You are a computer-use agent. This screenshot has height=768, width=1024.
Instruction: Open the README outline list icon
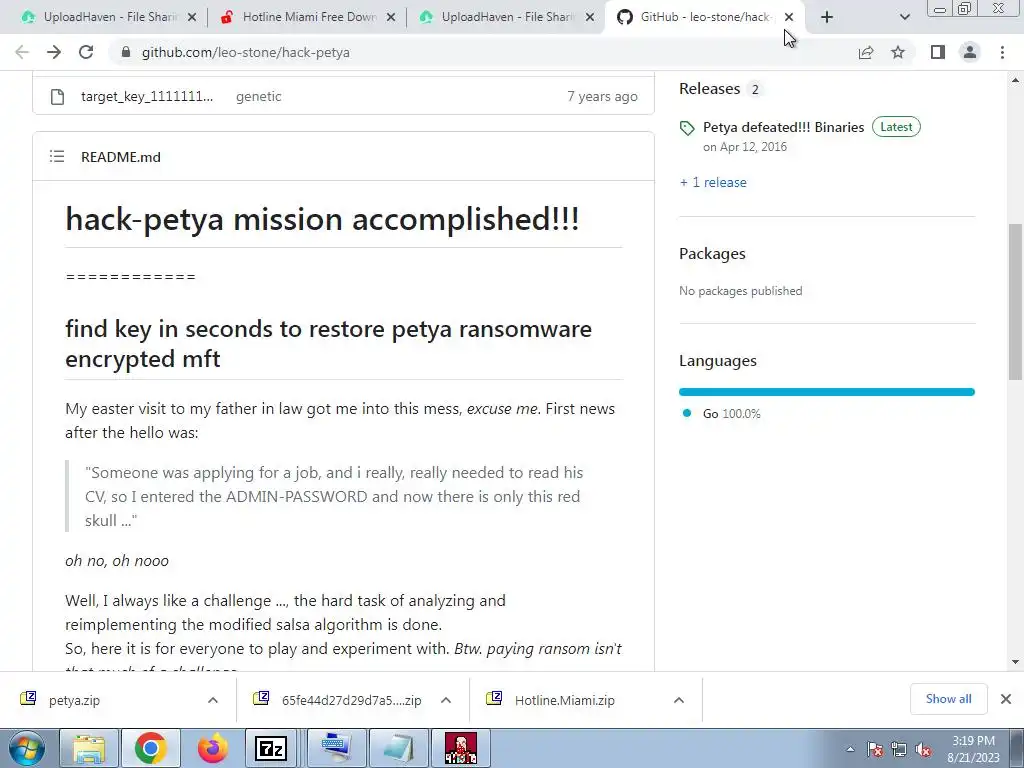(x=57, y=157)
